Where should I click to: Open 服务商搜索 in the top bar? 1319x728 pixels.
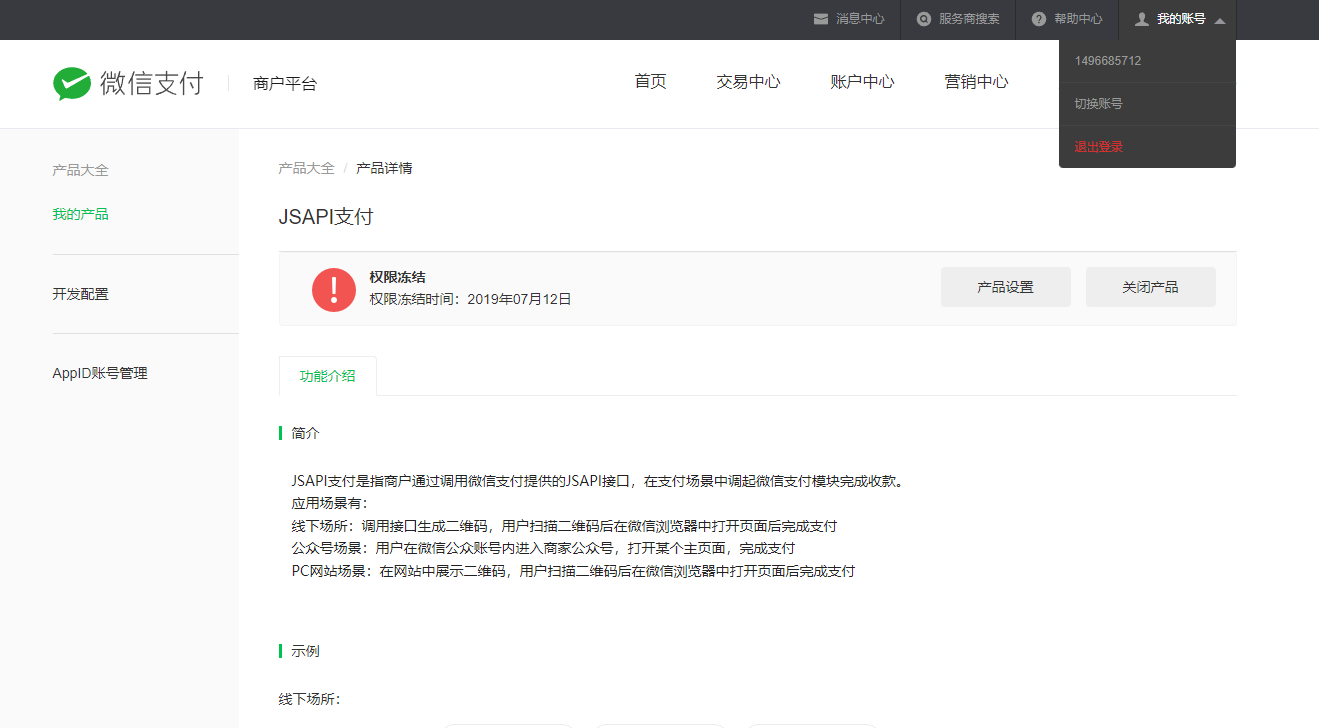[969, 19]
